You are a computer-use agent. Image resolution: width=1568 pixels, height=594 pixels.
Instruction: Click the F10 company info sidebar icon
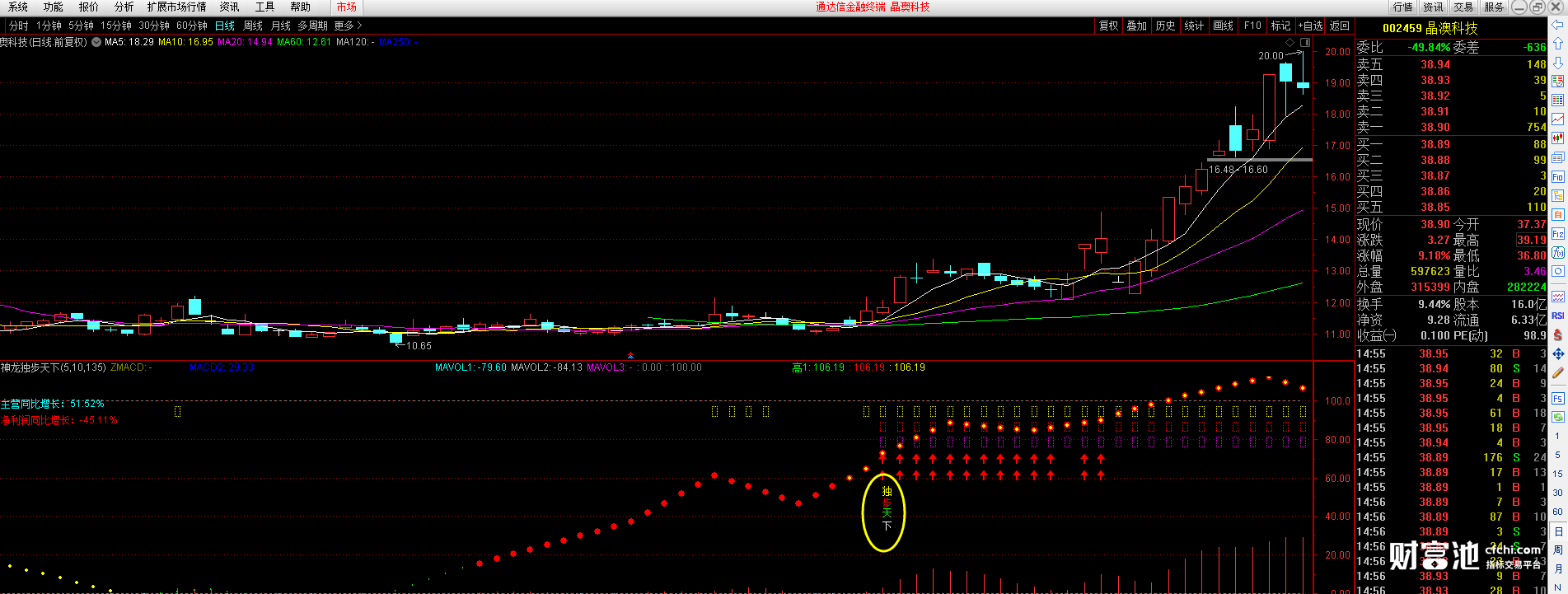[x=1558, y=176]
